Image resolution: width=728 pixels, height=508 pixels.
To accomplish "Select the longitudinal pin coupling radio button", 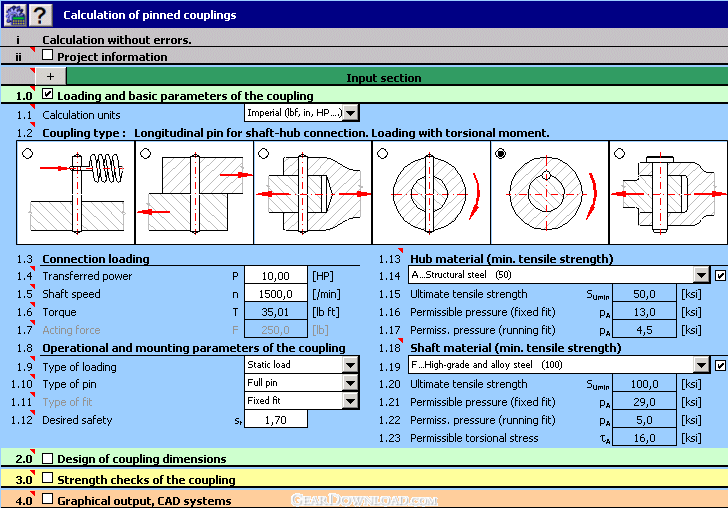I will [501, 153].
